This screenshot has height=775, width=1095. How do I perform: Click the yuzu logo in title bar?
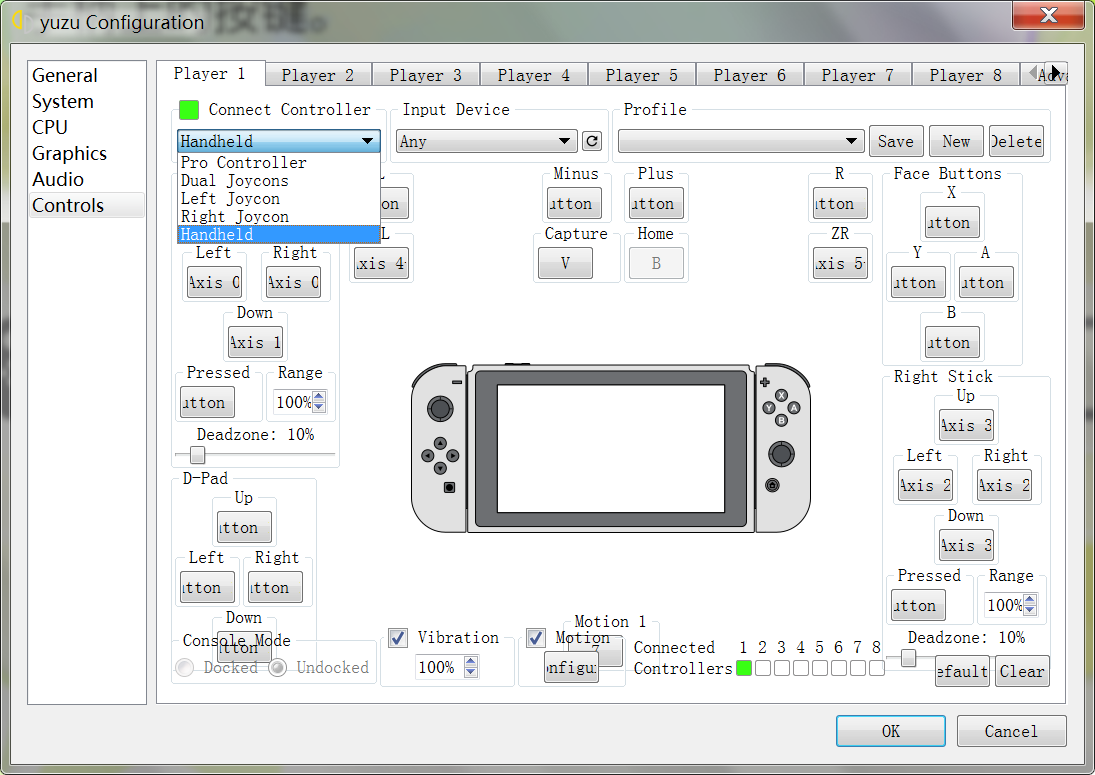pos(20,21)
